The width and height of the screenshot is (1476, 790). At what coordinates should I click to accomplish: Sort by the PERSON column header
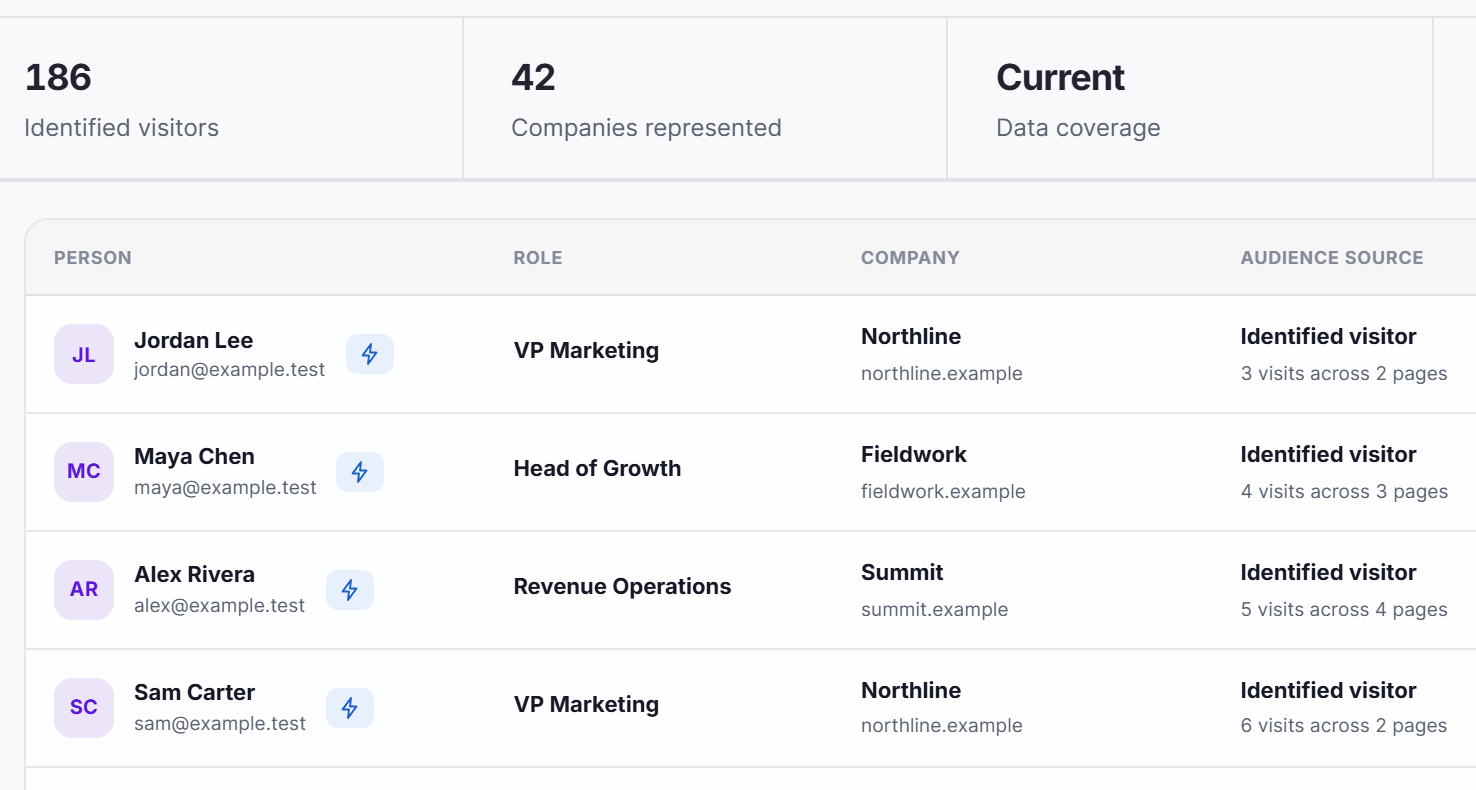93,258
